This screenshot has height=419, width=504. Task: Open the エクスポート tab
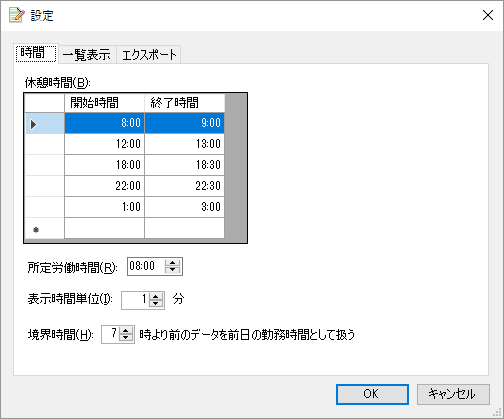tap(149, 55)
